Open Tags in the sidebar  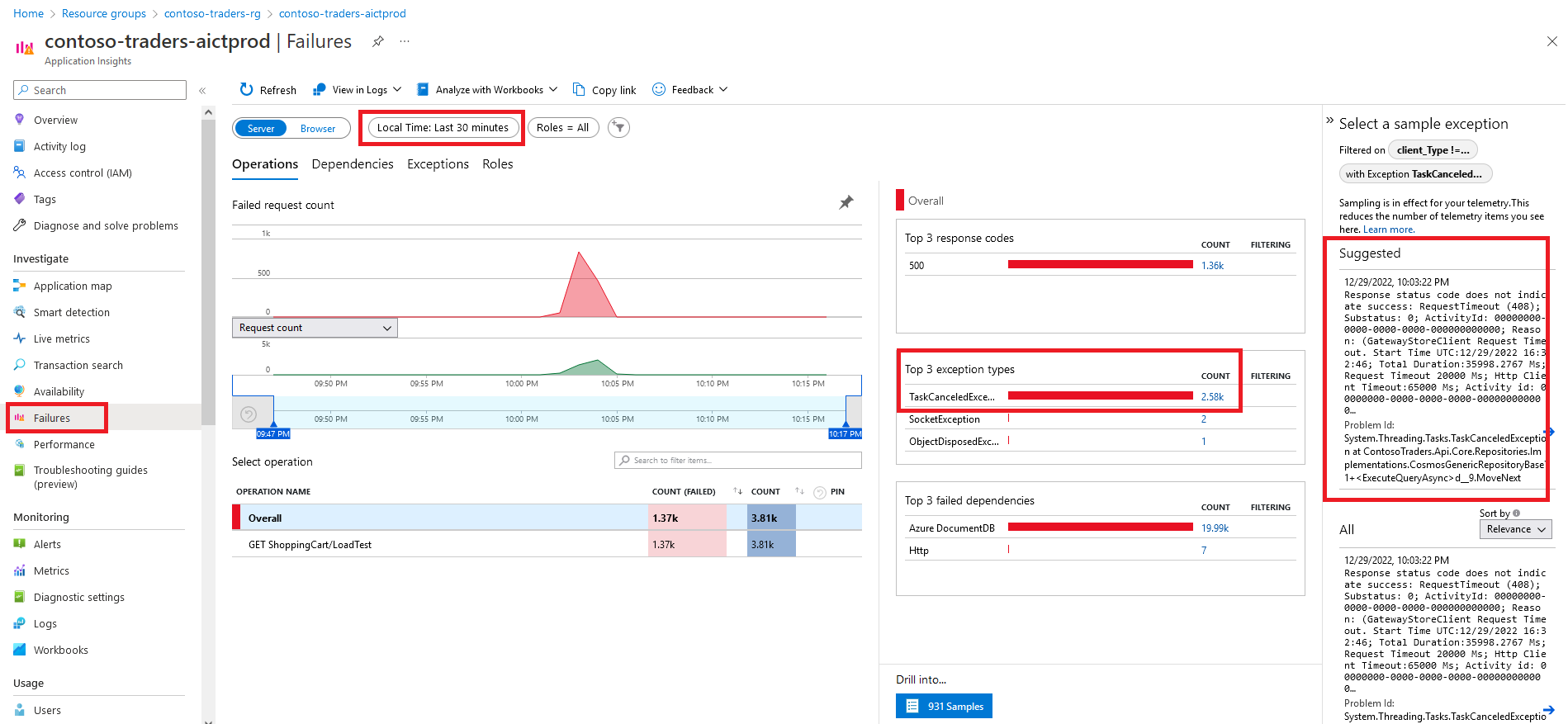coord(45,199)
